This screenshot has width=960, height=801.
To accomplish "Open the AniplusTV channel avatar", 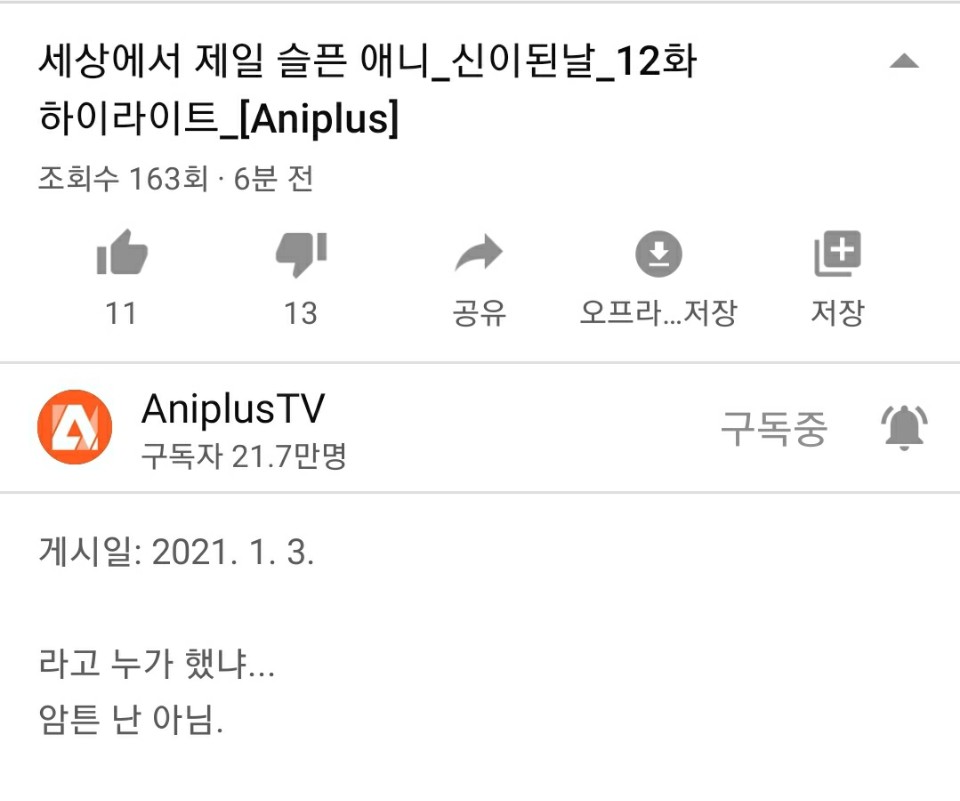I will (x=75, y=427).
